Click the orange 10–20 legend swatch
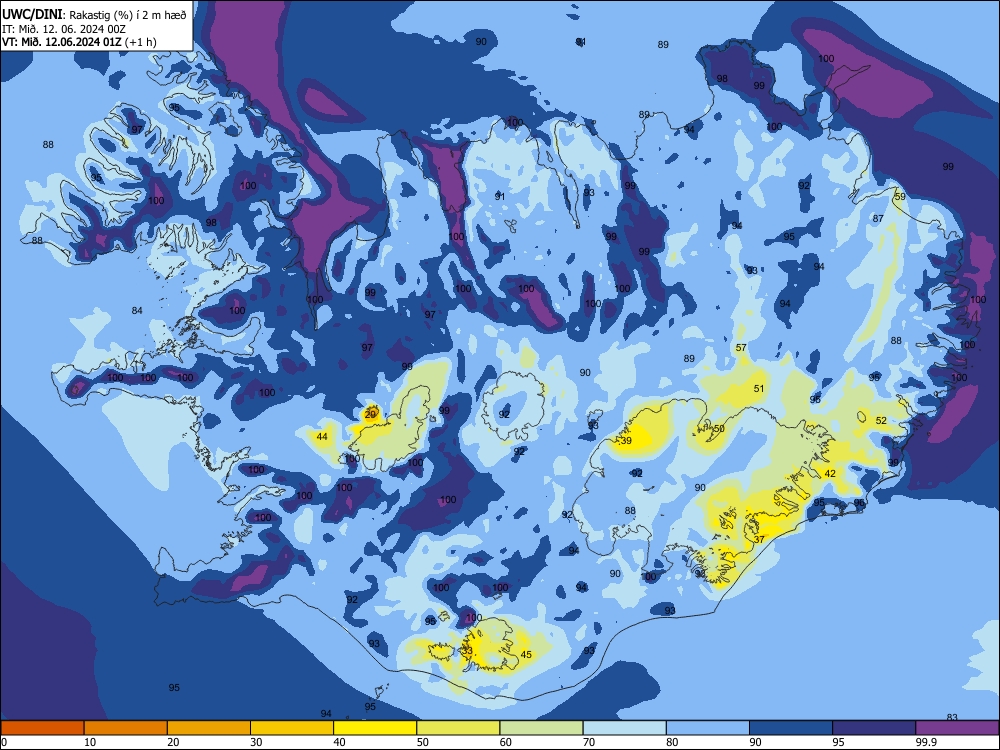 click(126, 728)
